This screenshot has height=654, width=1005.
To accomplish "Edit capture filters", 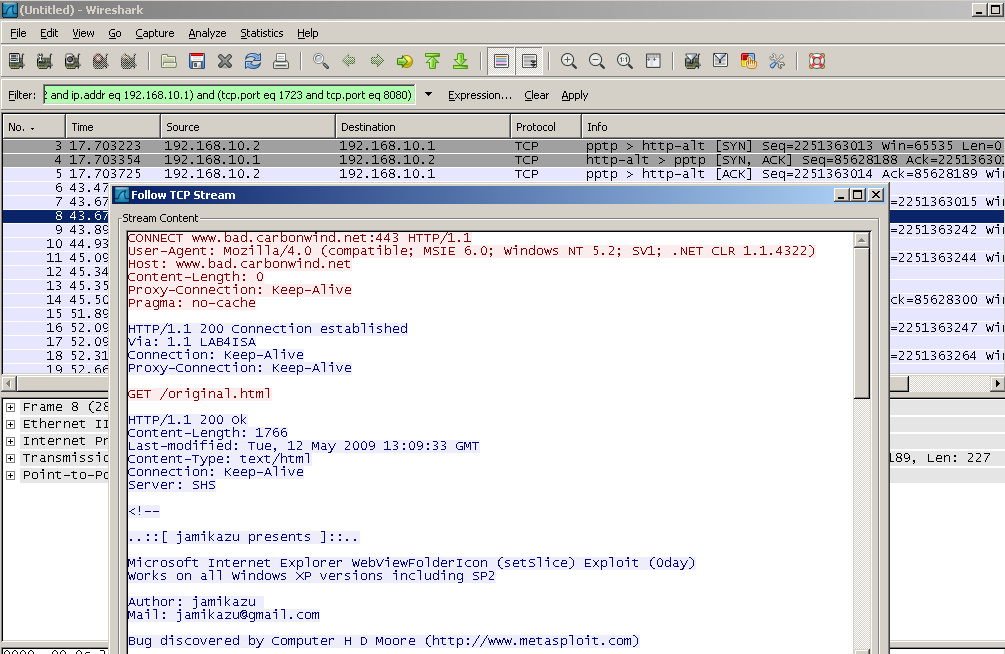I will coord(692,61).
